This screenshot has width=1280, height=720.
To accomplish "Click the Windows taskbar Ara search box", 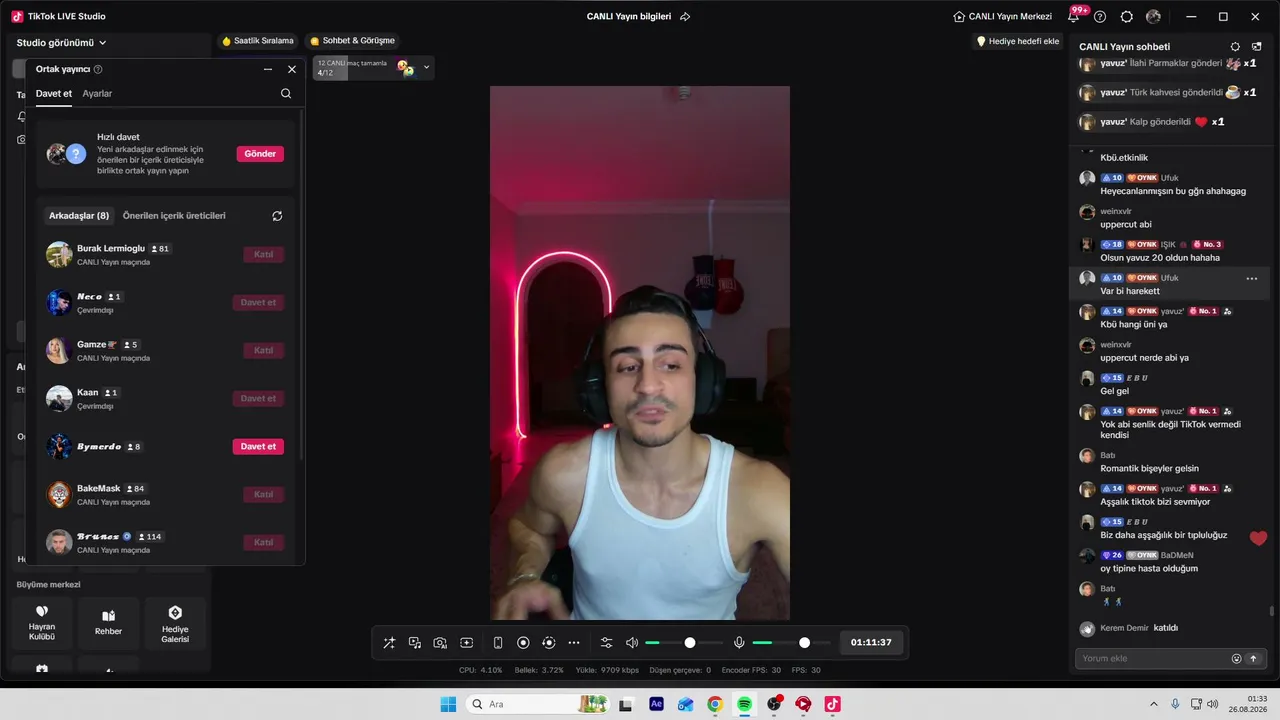I will [538, 704].
